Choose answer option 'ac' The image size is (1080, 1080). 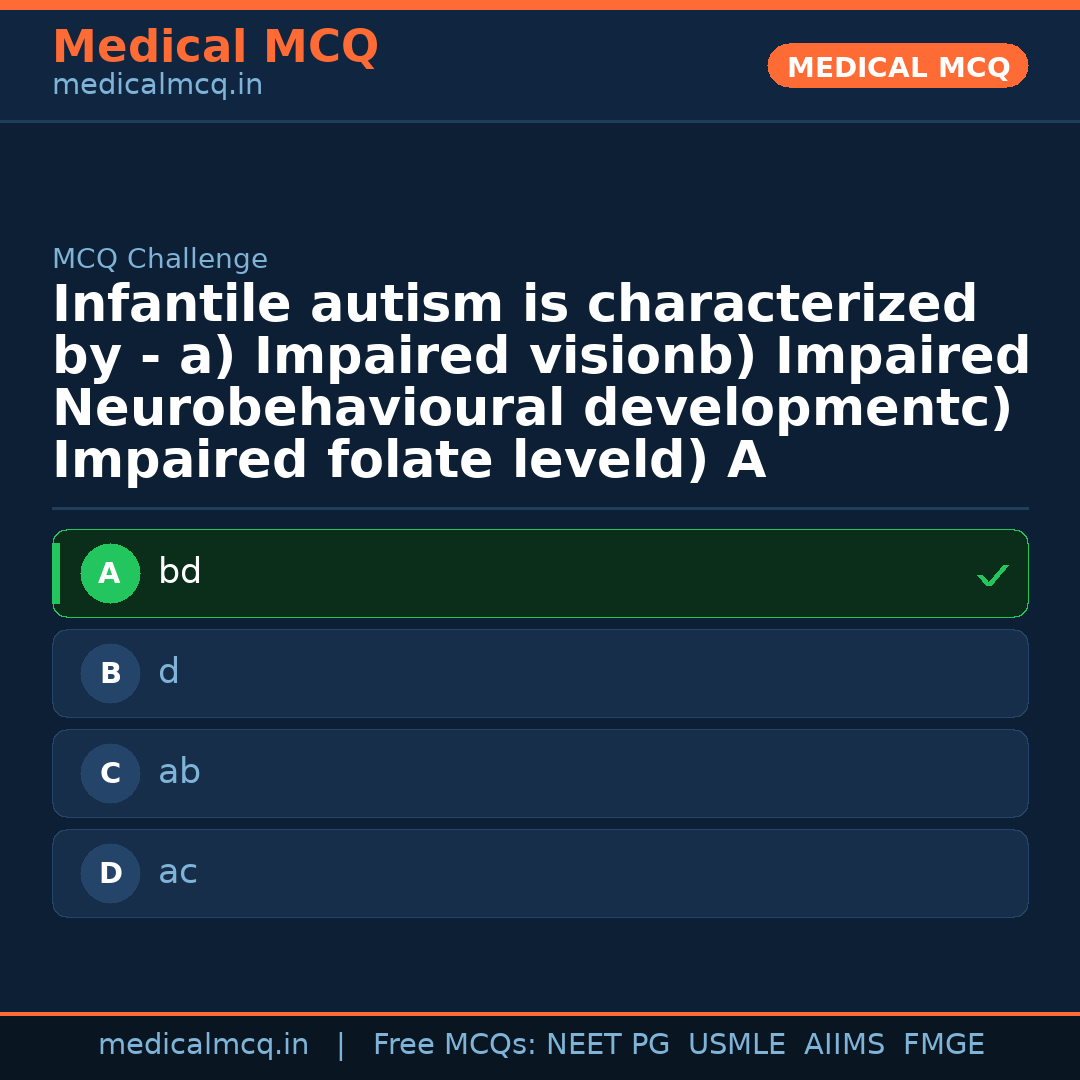pos(540,873)
